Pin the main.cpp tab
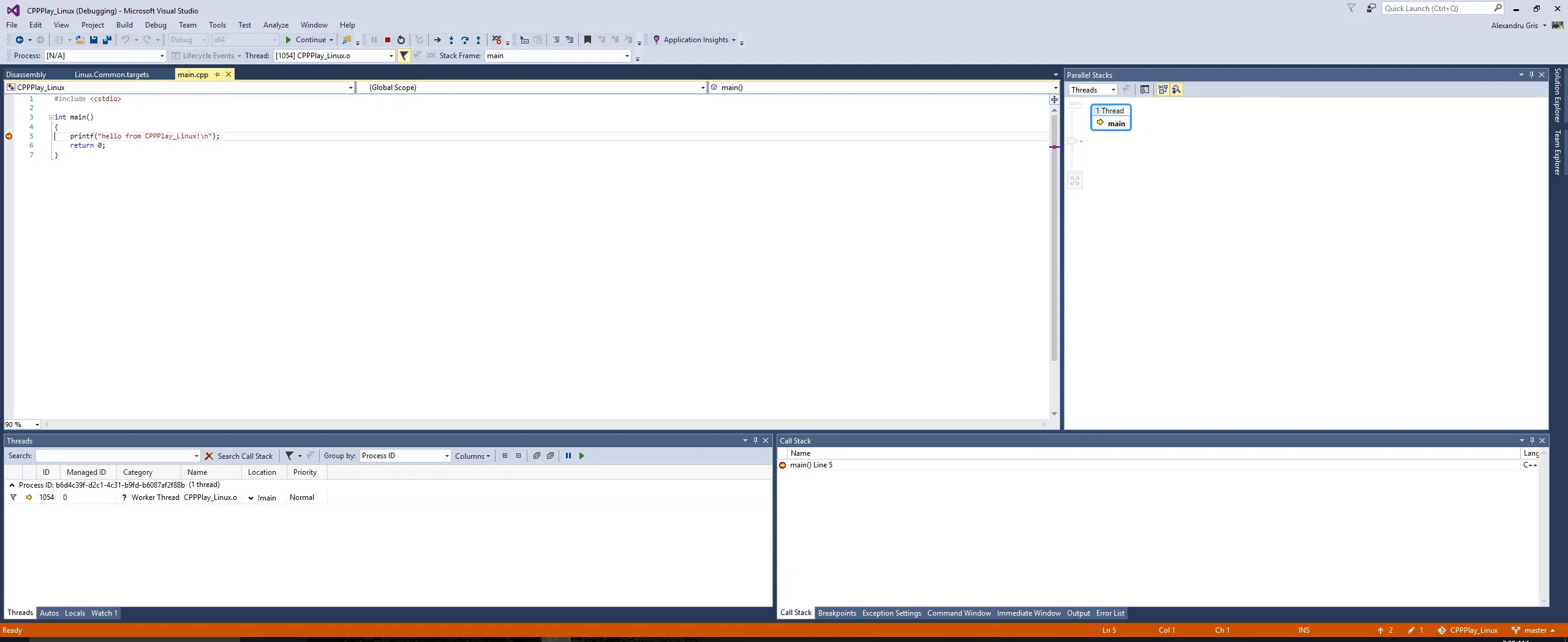 pos(217,74)
